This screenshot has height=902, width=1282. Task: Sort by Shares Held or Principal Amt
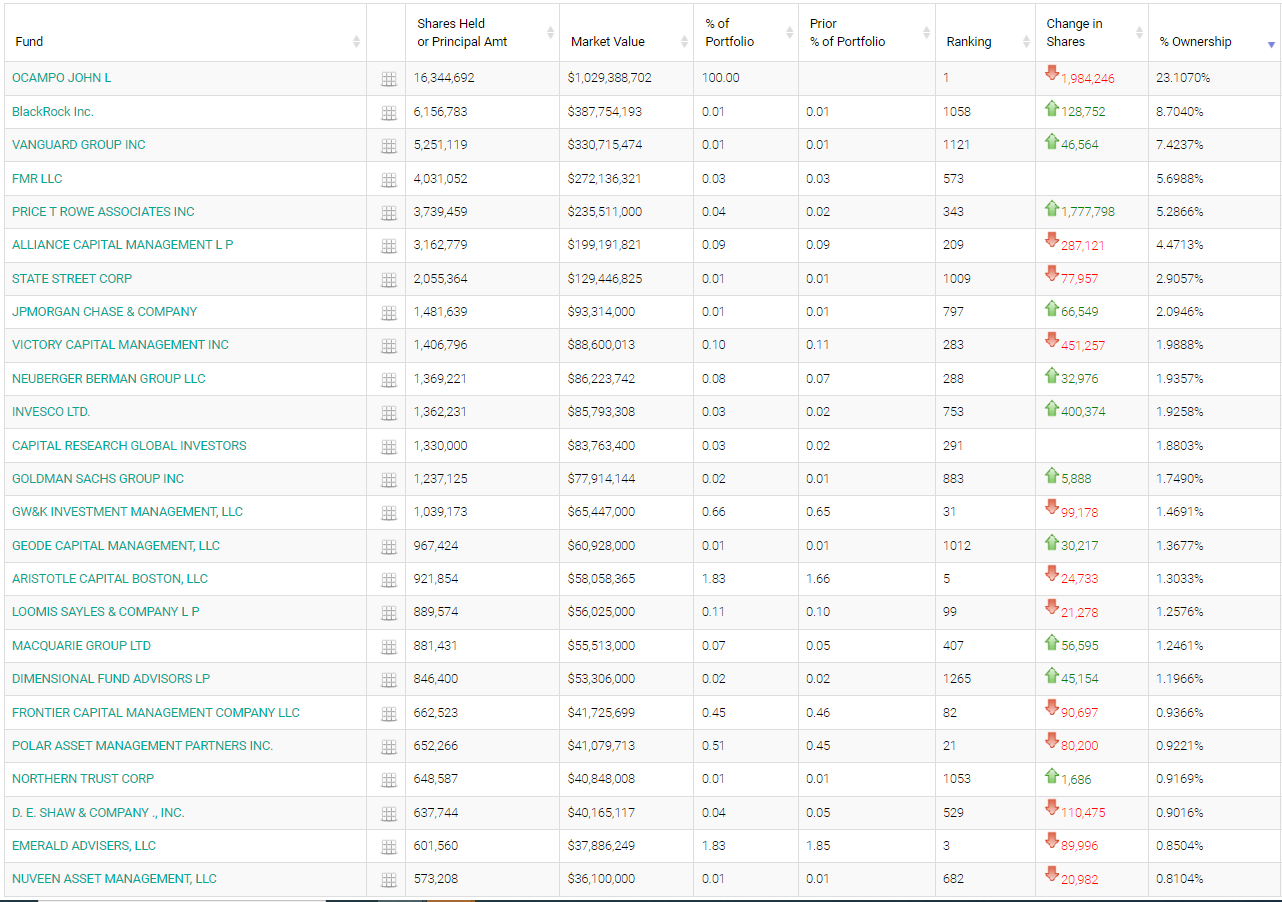(x=483, y=33)
